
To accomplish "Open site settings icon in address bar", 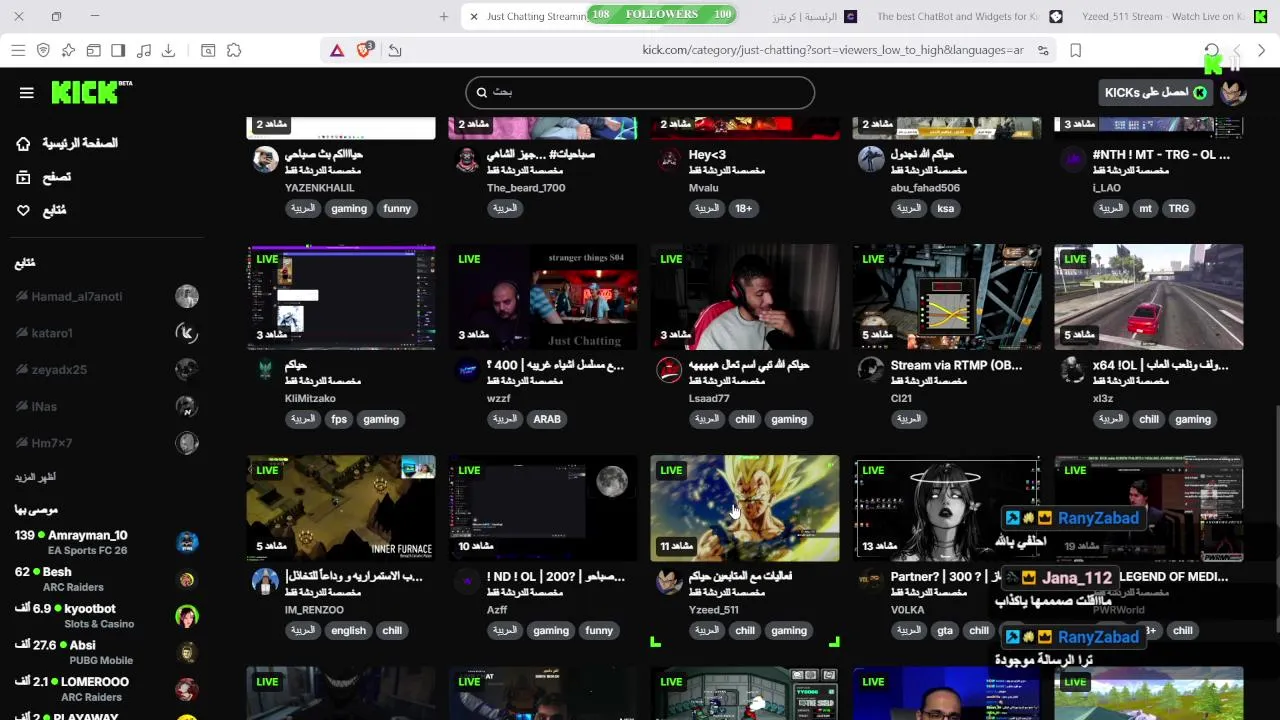I will [1043, 50].
